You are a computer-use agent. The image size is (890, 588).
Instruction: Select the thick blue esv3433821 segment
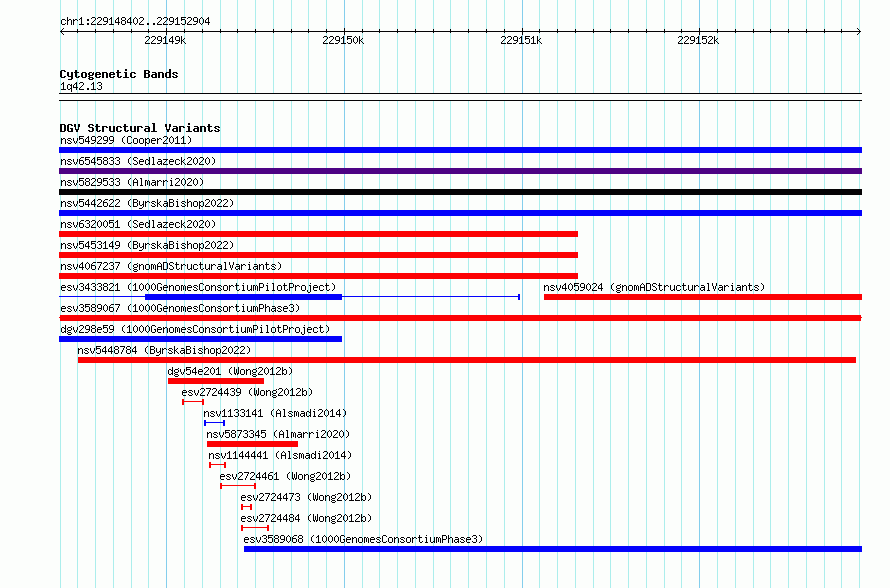244,297
